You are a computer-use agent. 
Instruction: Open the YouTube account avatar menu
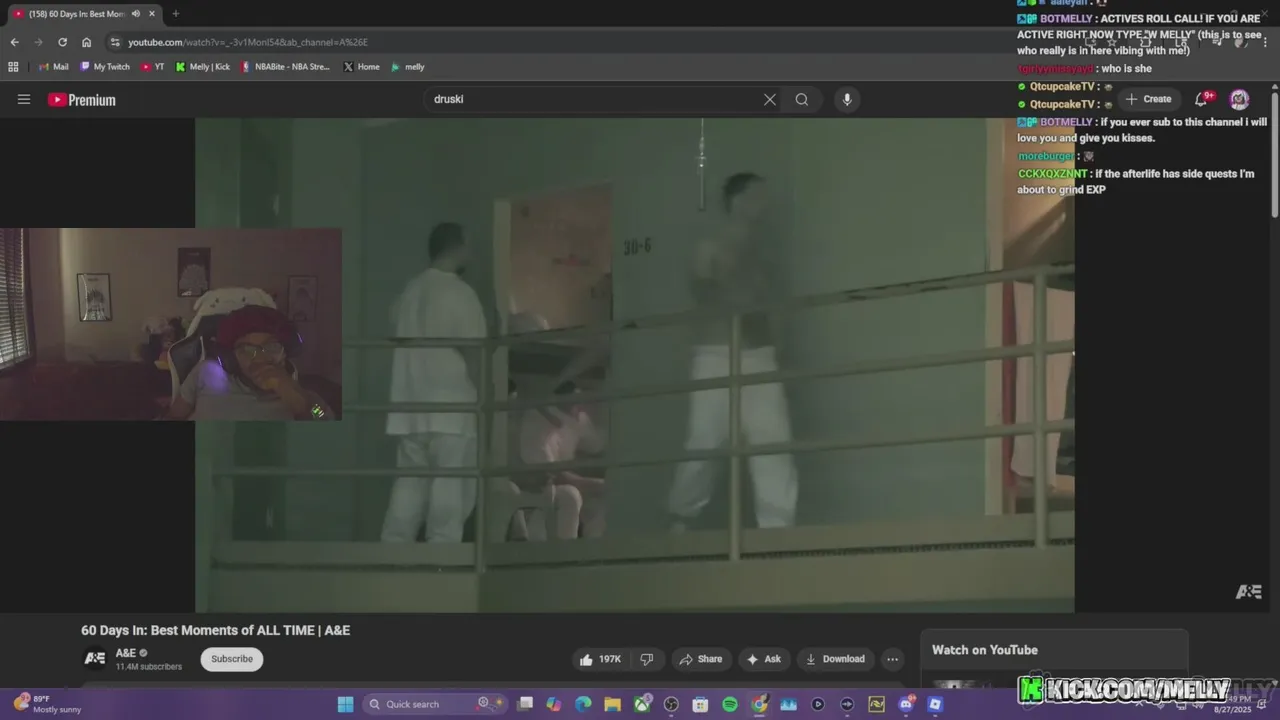[1239, 99]
